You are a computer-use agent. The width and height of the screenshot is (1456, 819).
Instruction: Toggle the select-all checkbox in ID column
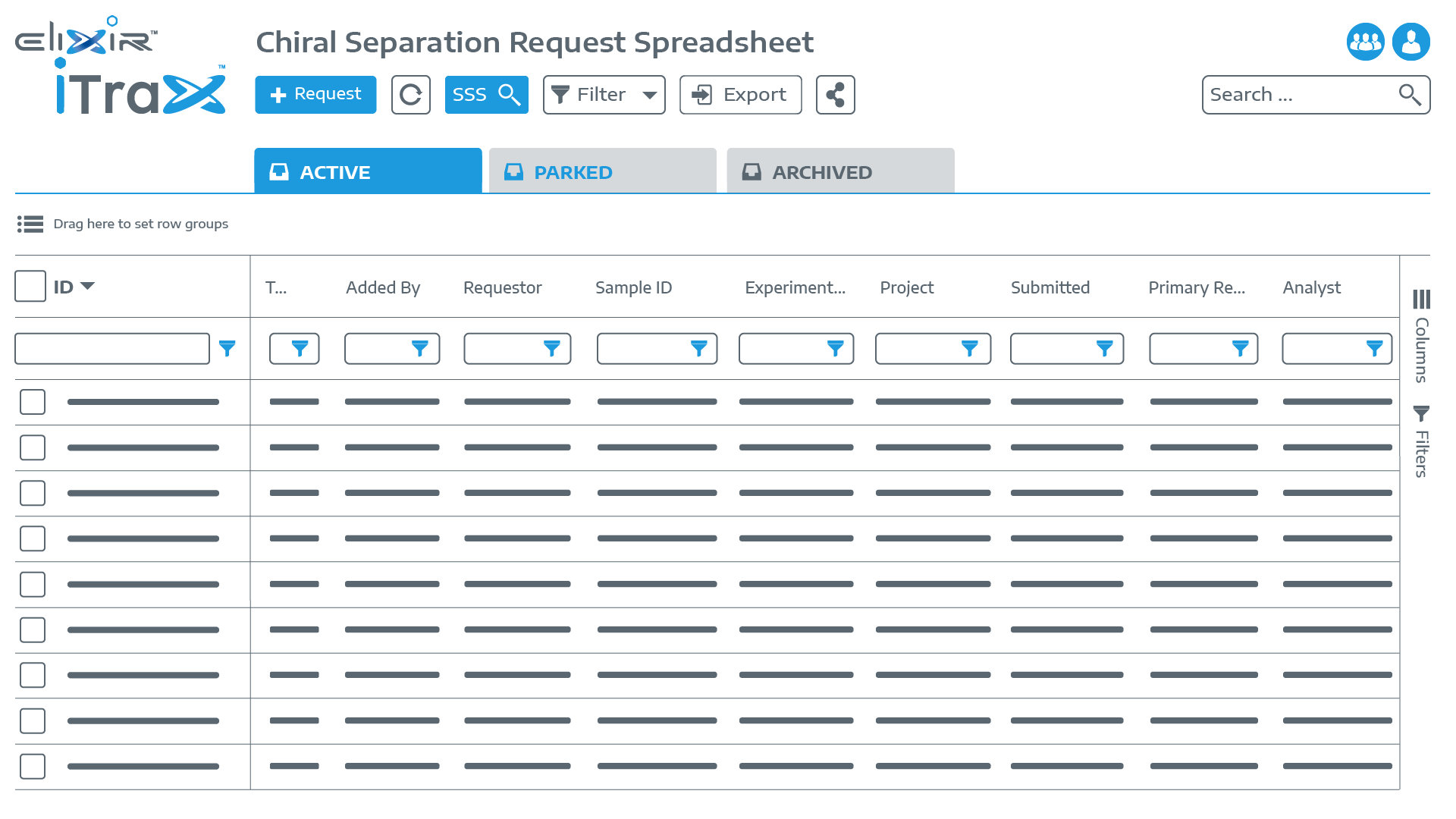30,286
